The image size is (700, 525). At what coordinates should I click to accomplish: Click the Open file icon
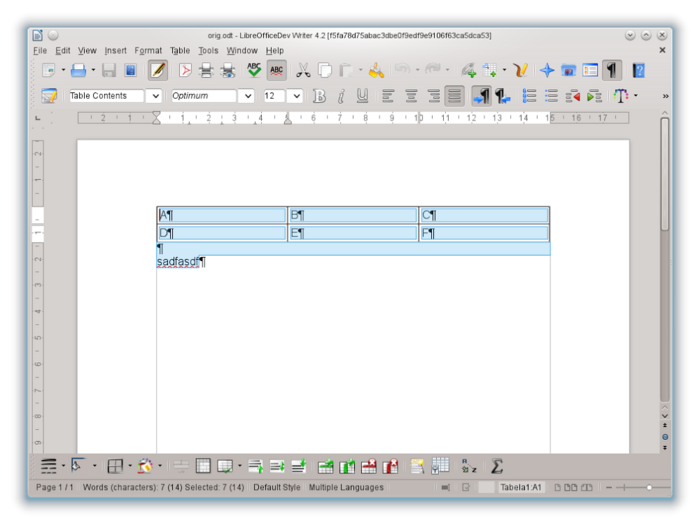pos(78,70)
